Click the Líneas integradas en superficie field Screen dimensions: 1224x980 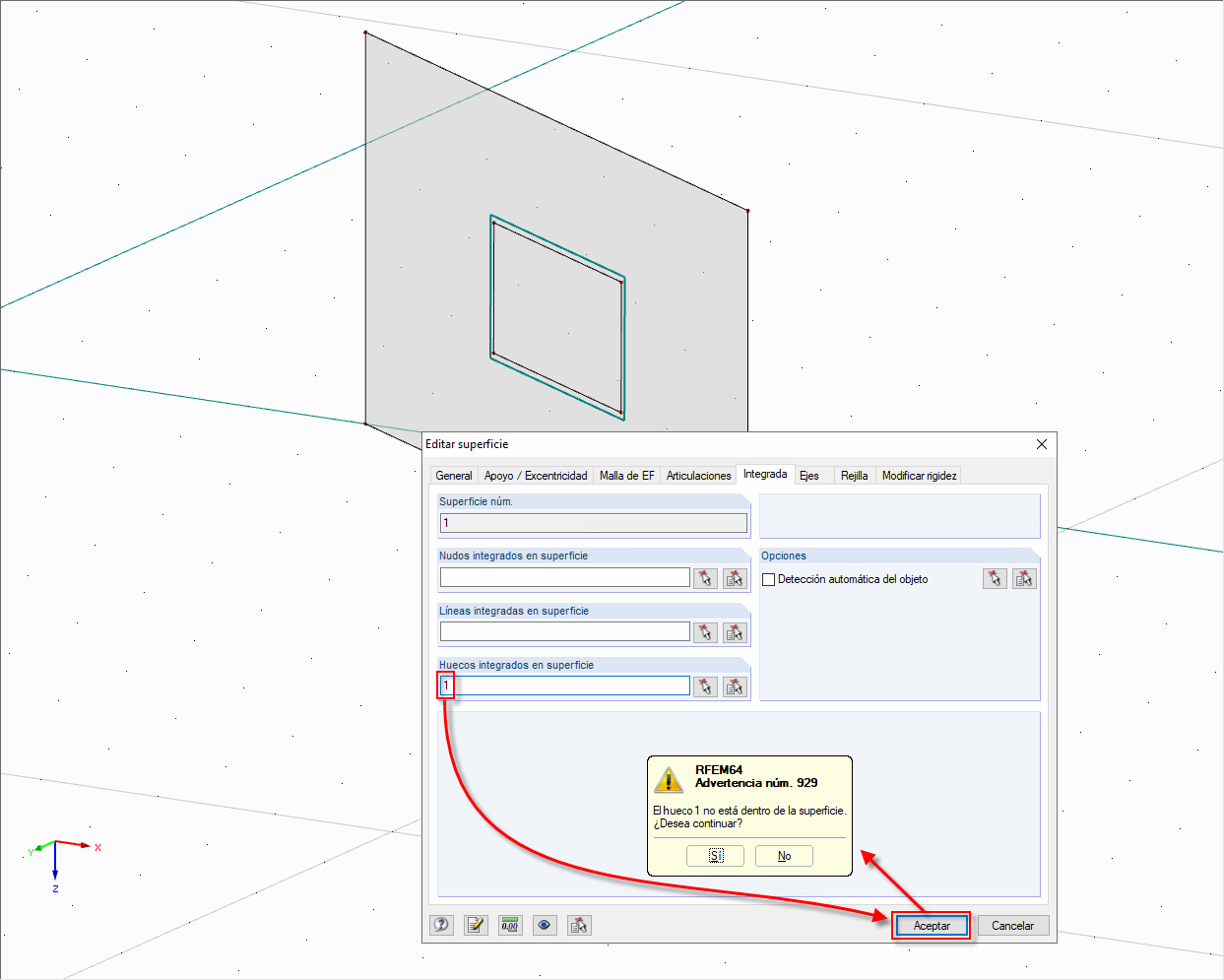tap(565, 631)
